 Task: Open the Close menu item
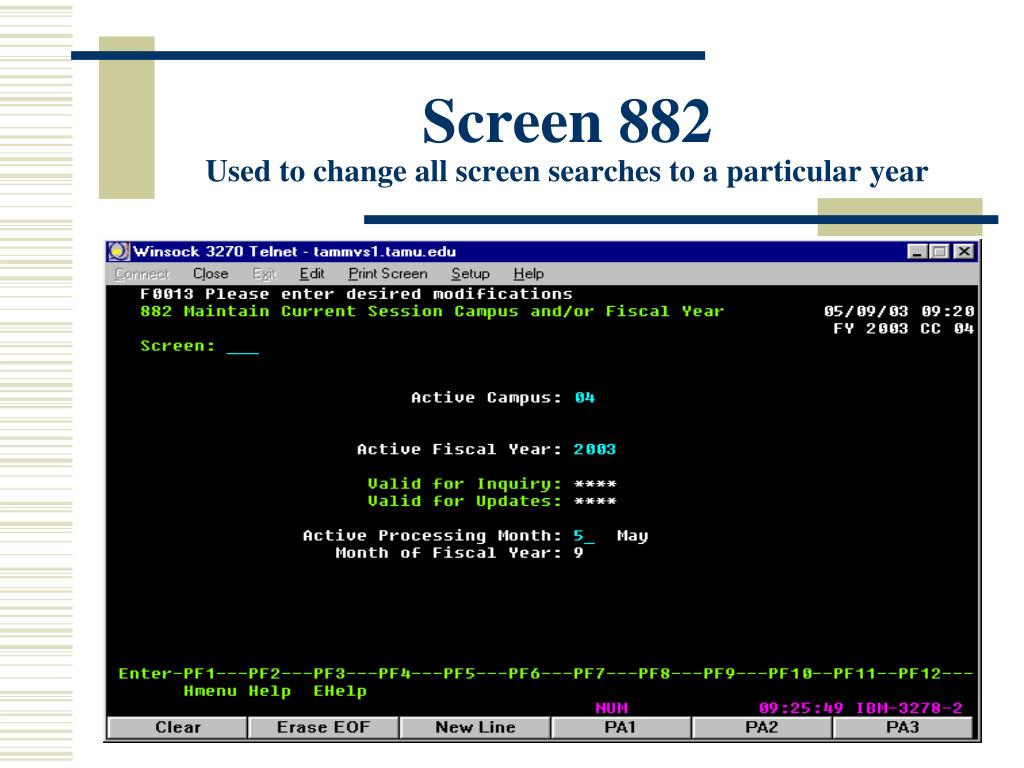point(210,274)
